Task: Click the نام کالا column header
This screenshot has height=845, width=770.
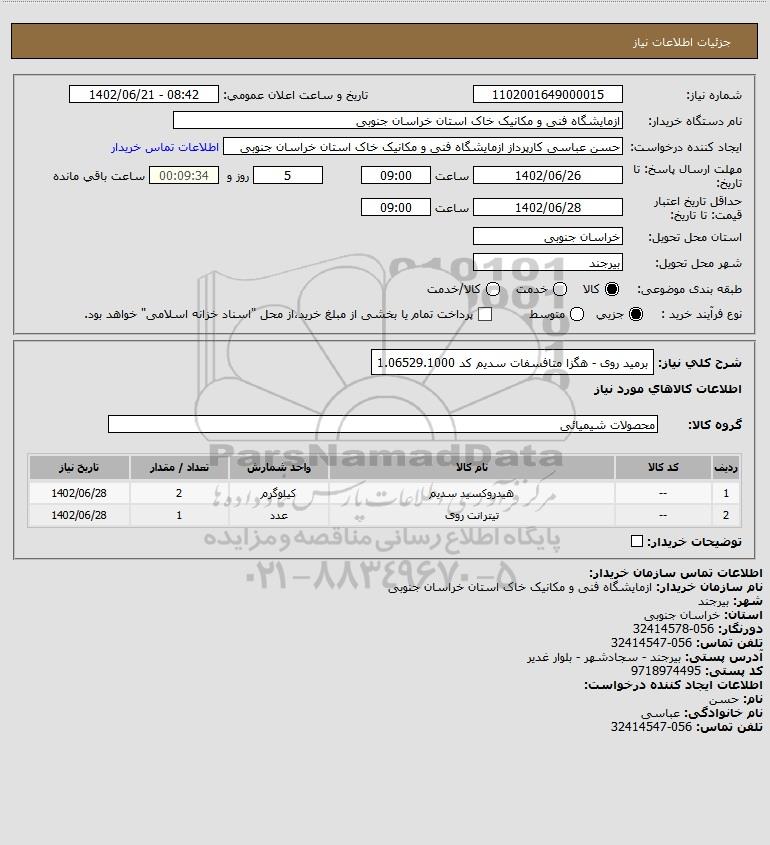Action: pos(471,467)
